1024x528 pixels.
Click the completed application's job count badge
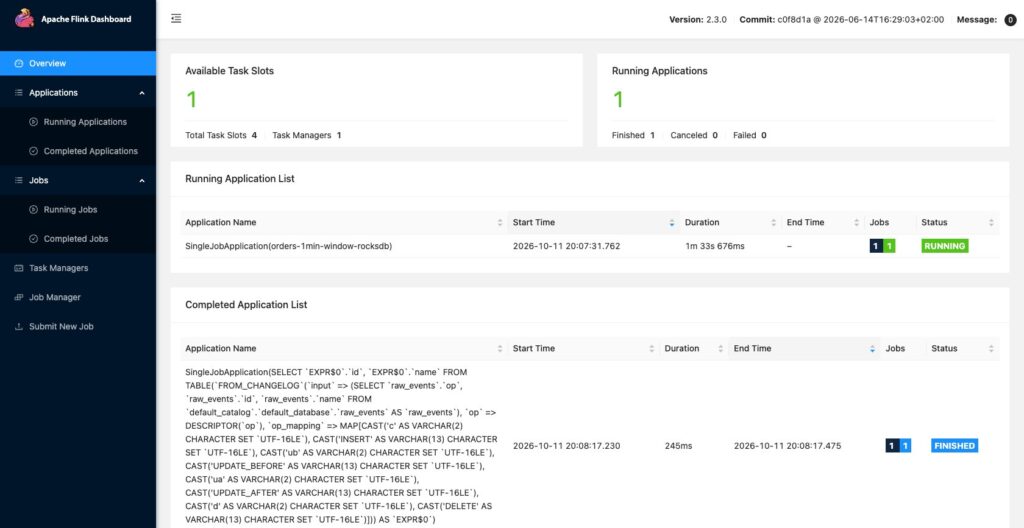898,446
